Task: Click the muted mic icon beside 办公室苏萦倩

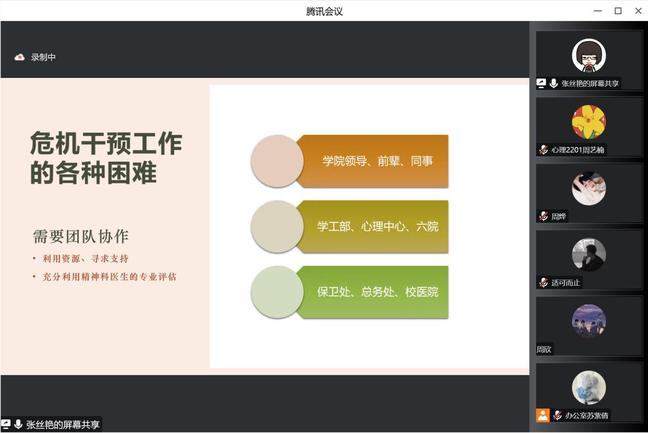Action: coord(556,415)
